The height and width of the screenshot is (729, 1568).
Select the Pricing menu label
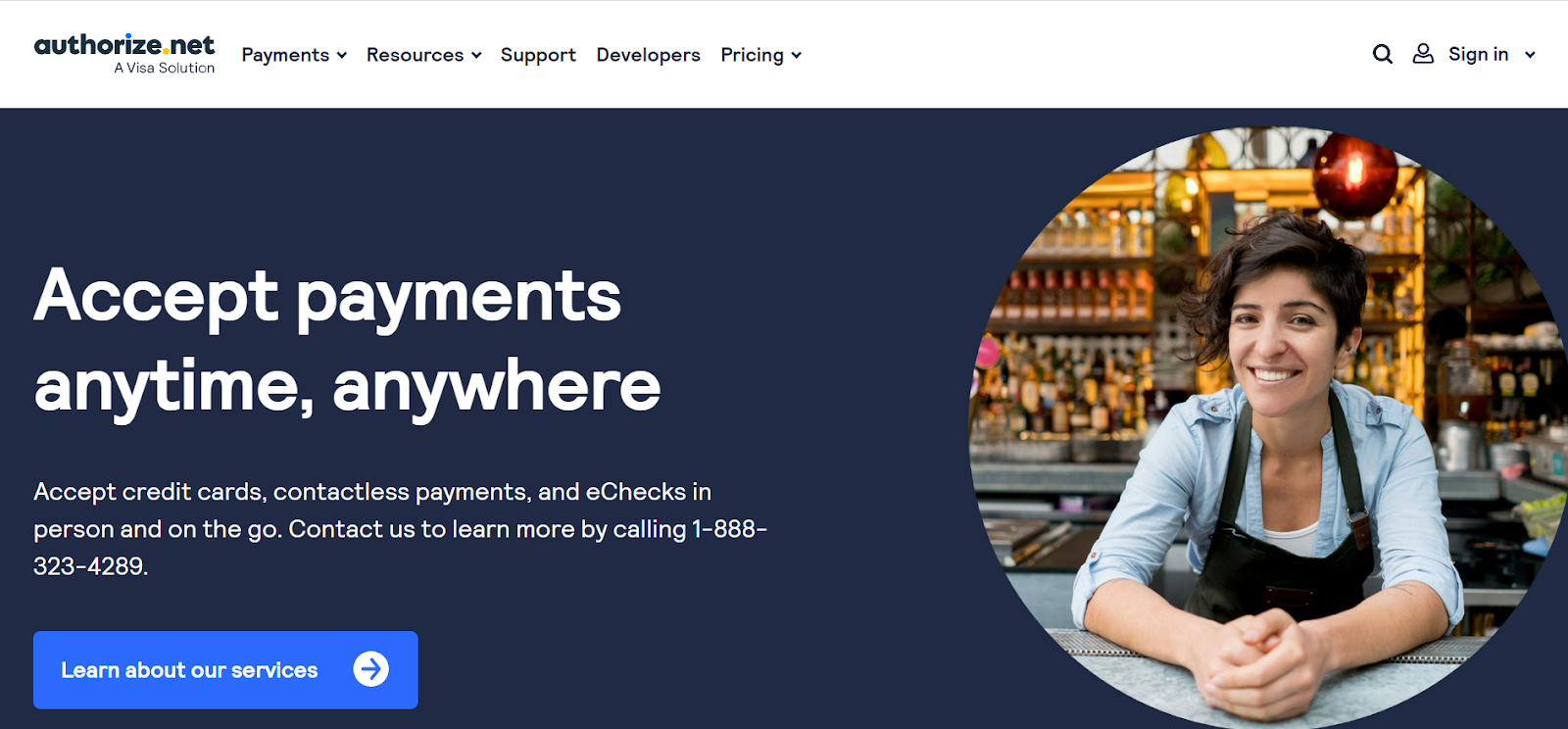752,55
